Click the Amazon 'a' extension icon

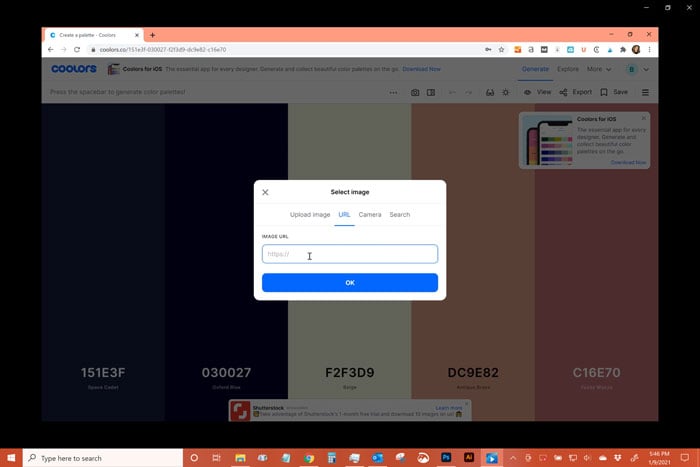coord(531,50)
